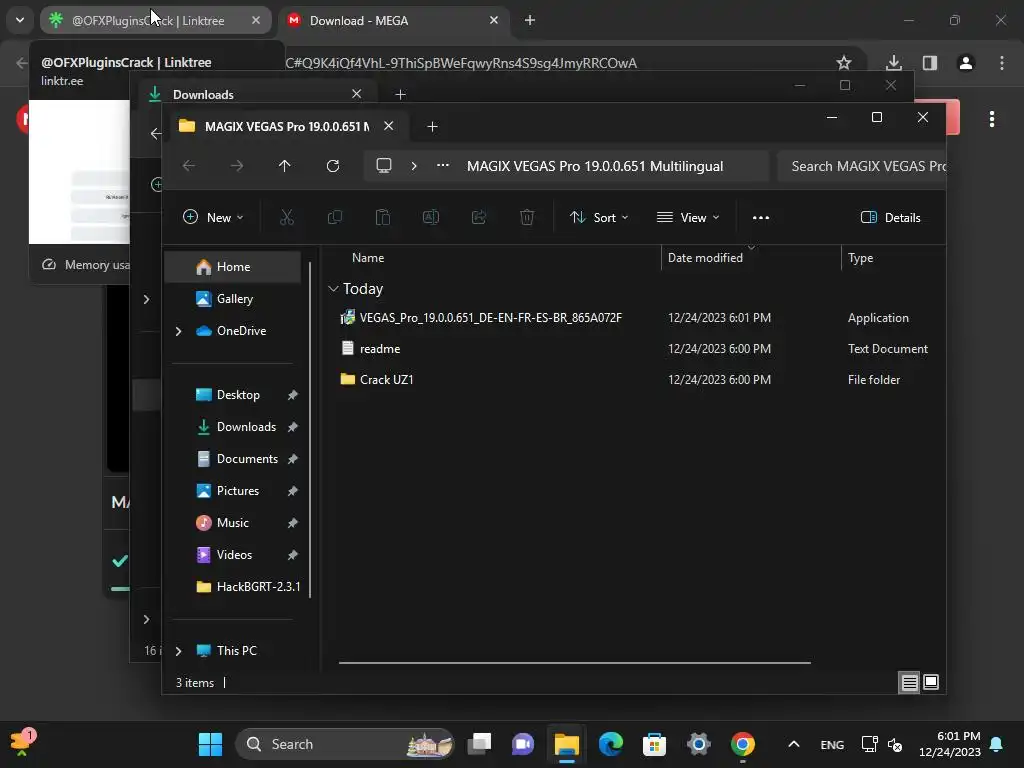Viewport: 1024px width, 768px height.
Task: Expand OneDrive in the navigation pane
Action: click(178, 331)
